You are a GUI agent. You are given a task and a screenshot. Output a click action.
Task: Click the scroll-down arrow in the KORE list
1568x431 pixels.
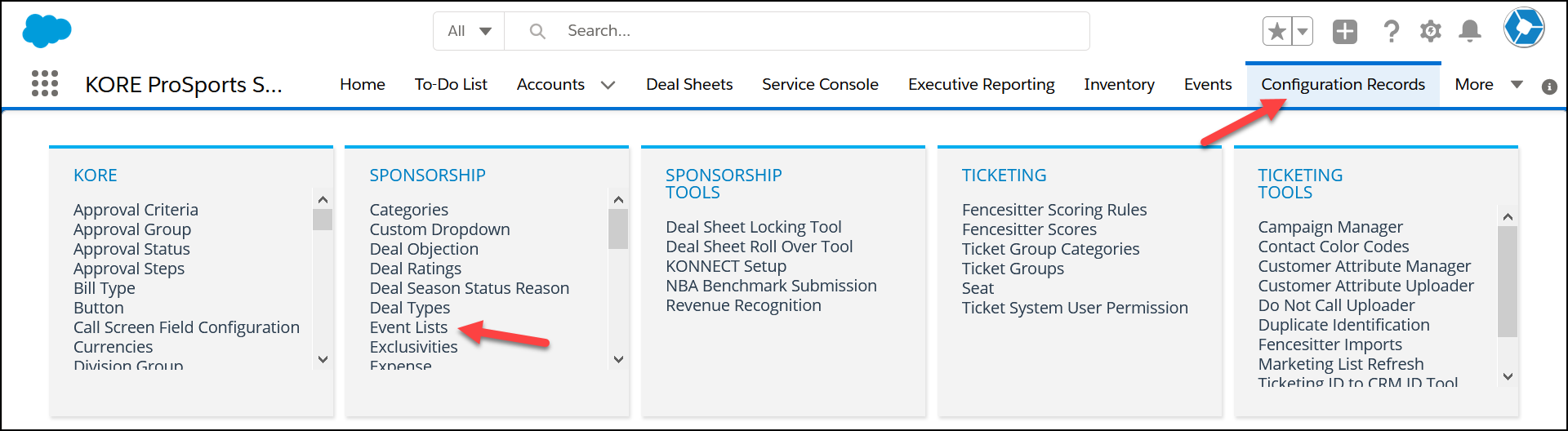(323, 359)
